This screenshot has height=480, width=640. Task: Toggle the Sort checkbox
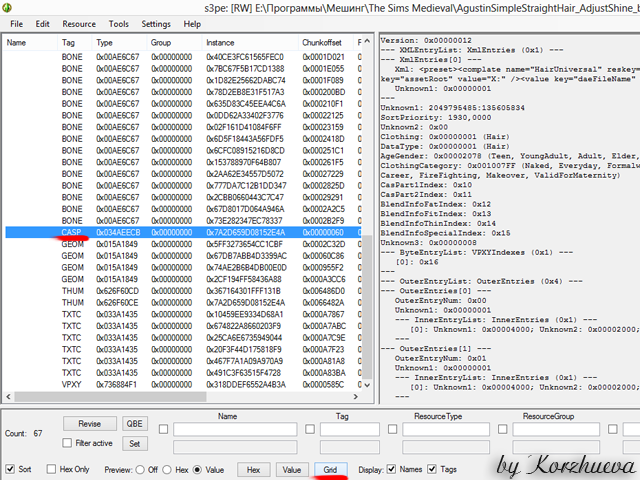(11, 468)
